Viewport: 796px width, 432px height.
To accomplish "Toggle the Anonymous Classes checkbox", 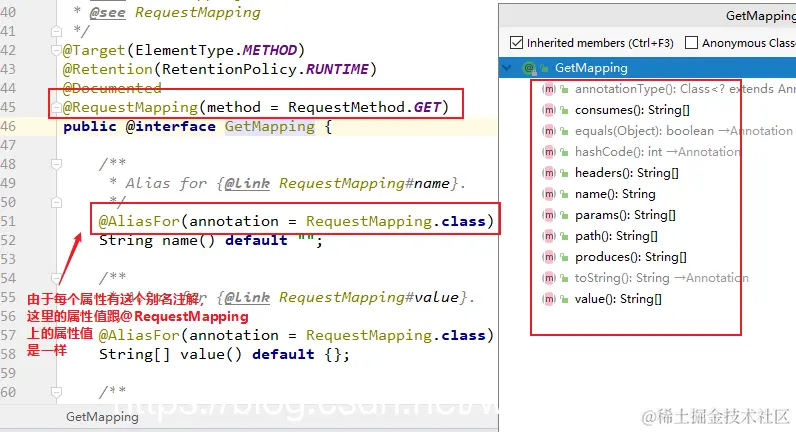I will point(691,43).
